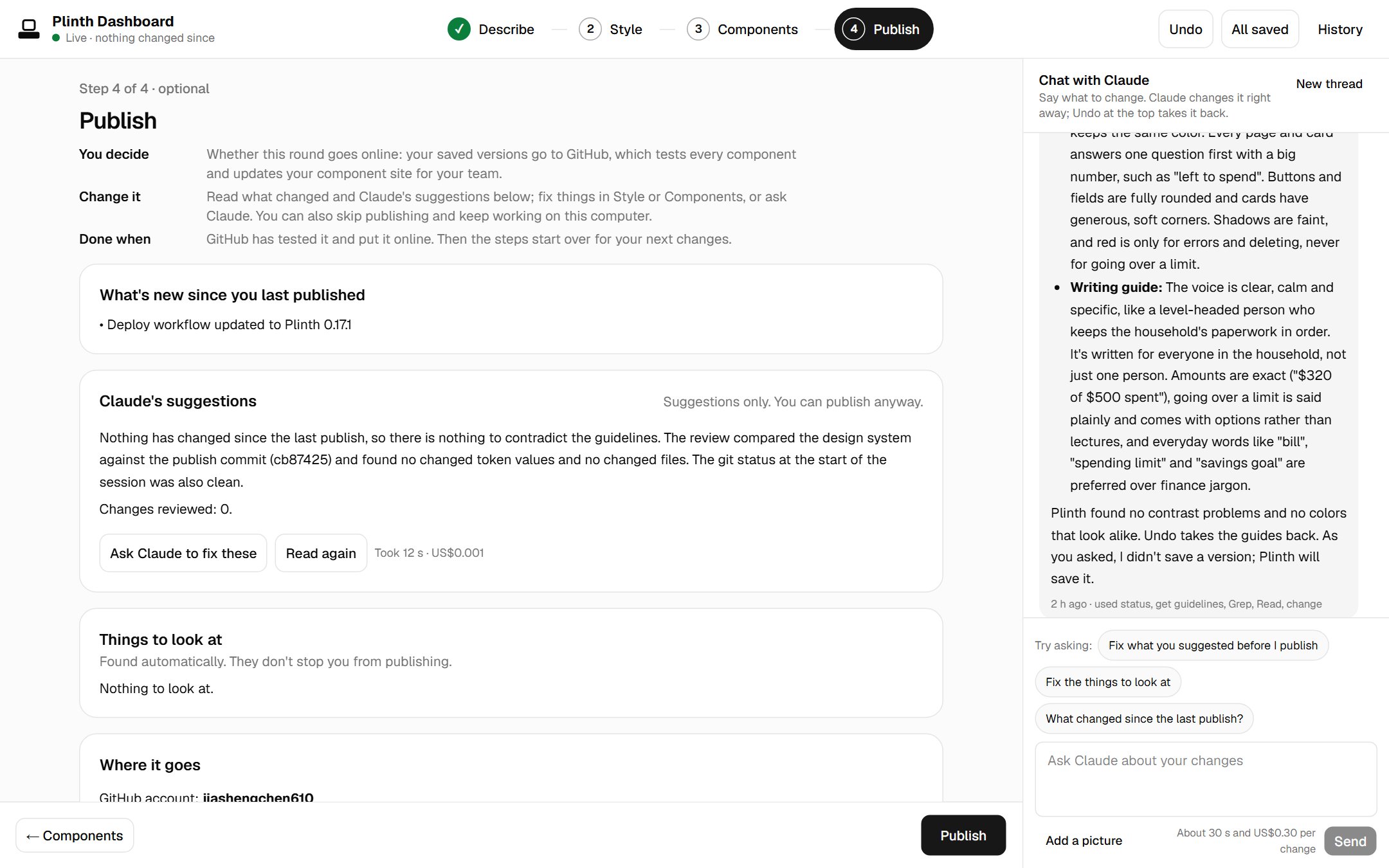The width and height of the screenshot is (1389, 868).
Task: Click the 'Step 4 of 4 · optional' label
Action: 144,89
